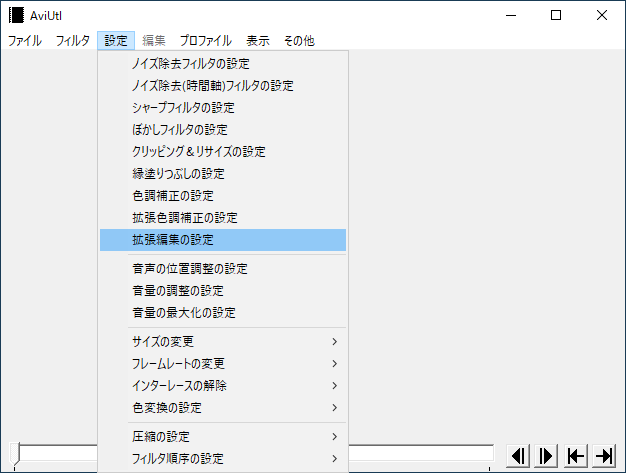Click the previous frame button

[x=518, y=456]
